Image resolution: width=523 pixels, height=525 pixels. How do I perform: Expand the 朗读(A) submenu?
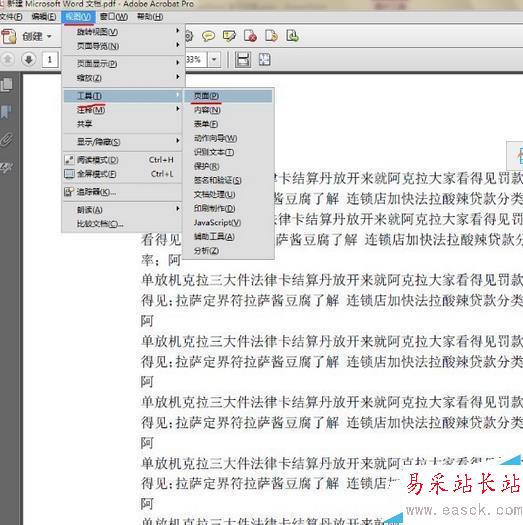pos(123,210)
